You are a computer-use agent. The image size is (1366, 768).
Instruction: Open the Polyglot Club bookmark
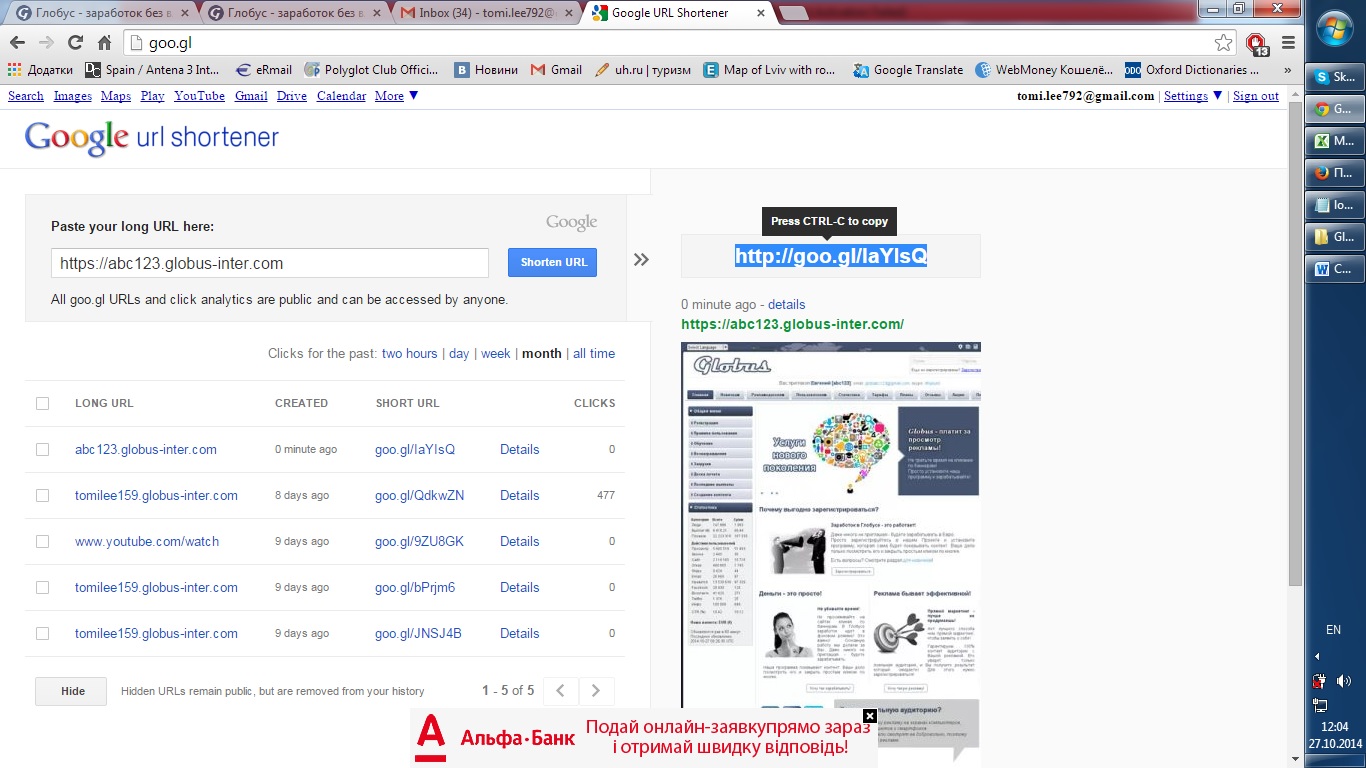[371, 70]
